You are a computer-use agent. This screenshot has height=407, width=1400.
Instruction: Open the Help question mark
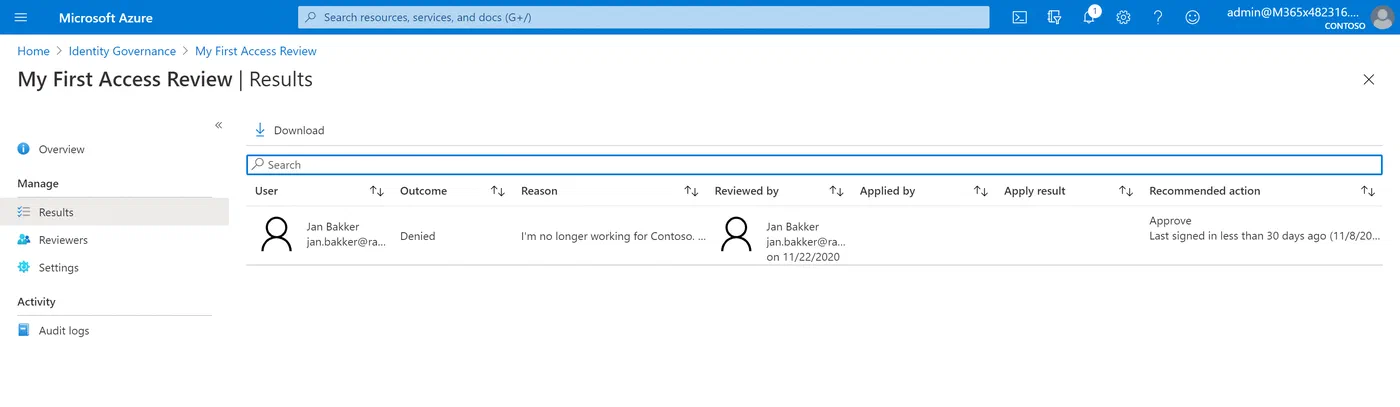pyautogui.click(x=1158, y=17)
